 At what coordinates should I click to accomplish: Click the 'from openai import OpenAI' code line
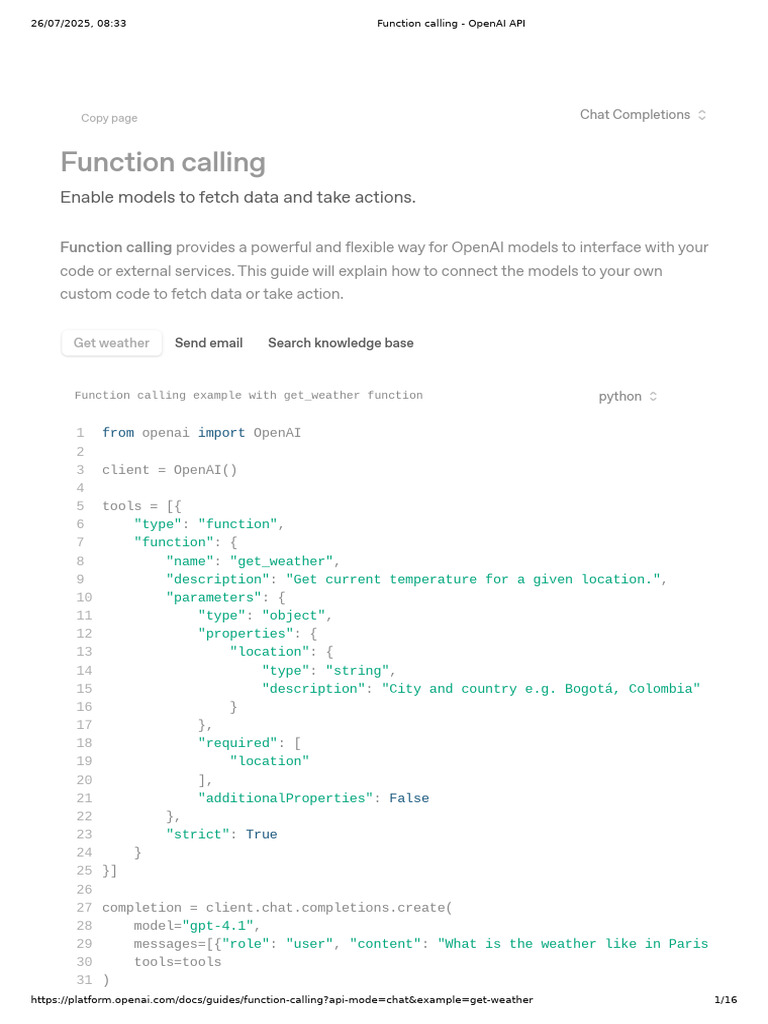click(x=201, y=433)
